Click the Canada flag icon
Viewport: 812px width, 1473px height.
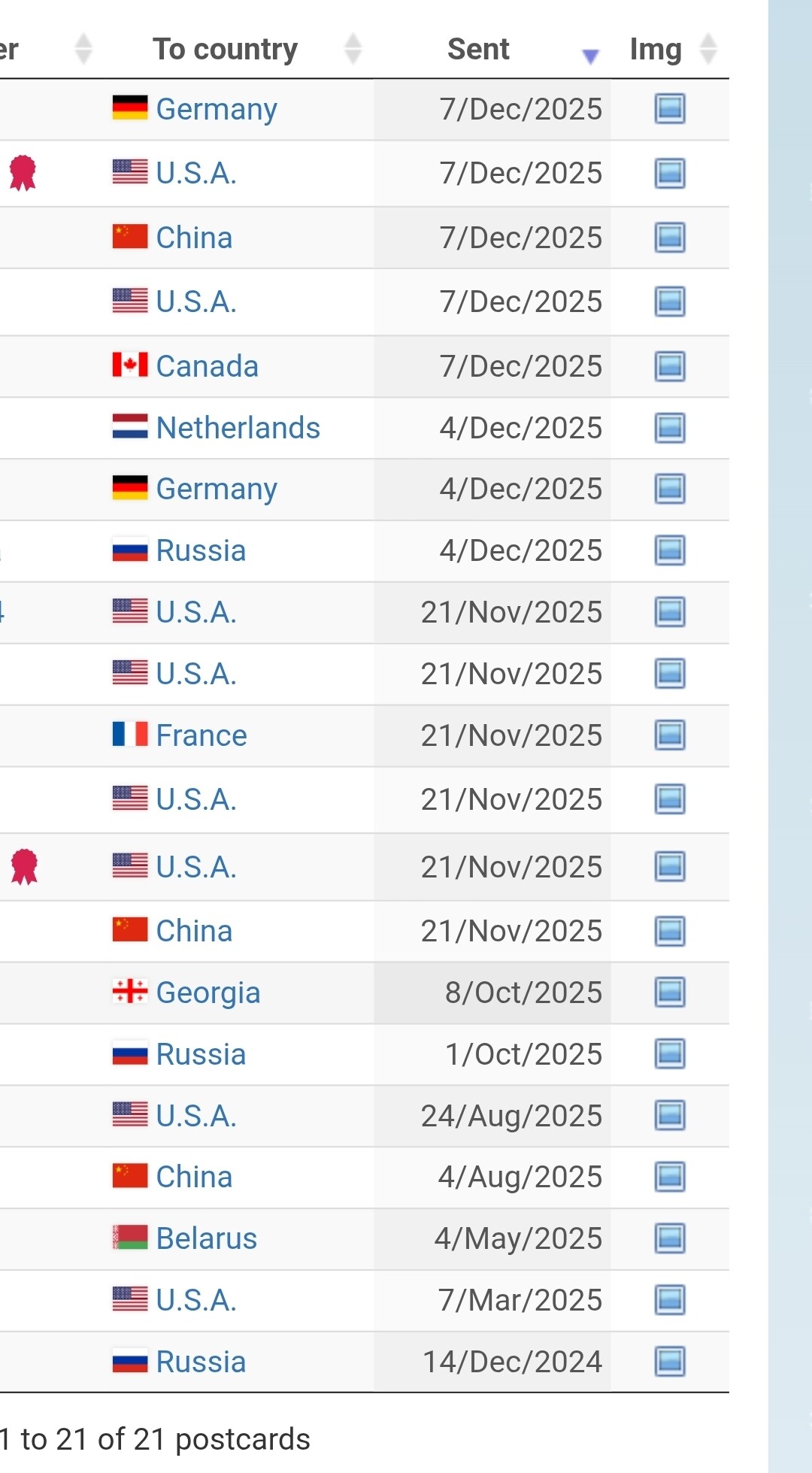click(x=130, y=365)
